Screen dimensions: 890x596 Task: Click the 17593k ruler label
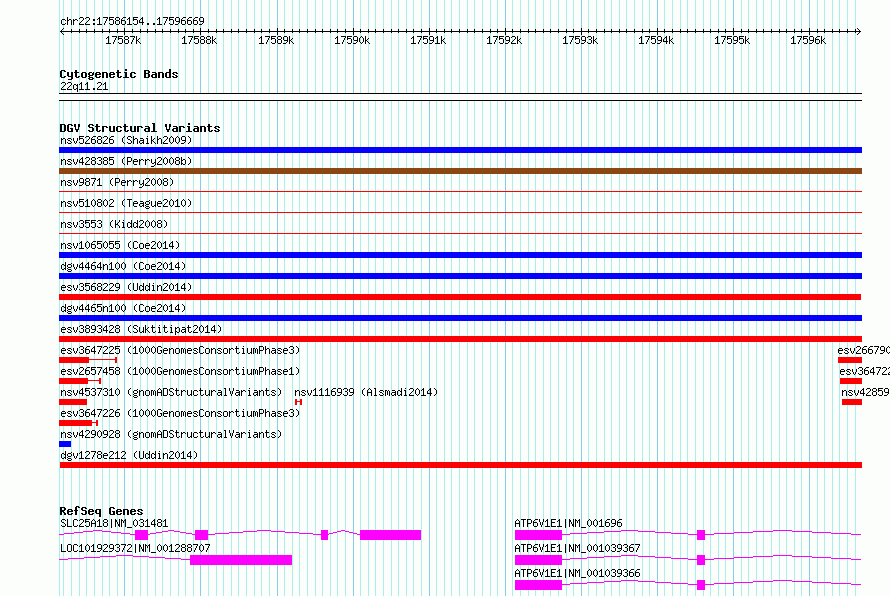(x=580, y=40)
